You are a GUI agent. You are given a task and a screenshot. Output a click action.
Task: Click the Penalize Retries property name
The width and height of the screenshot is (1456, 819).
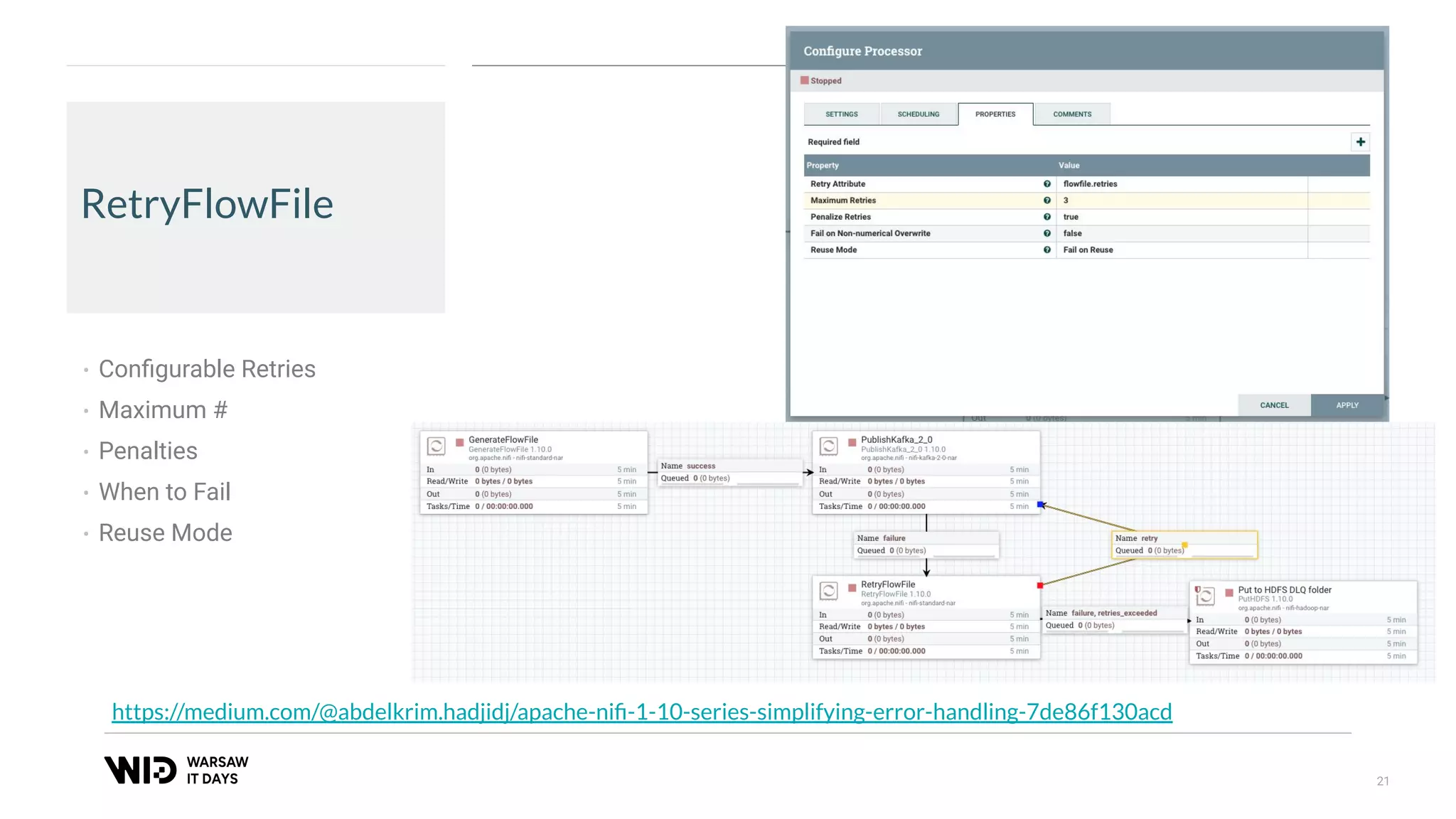coord(840,217)
